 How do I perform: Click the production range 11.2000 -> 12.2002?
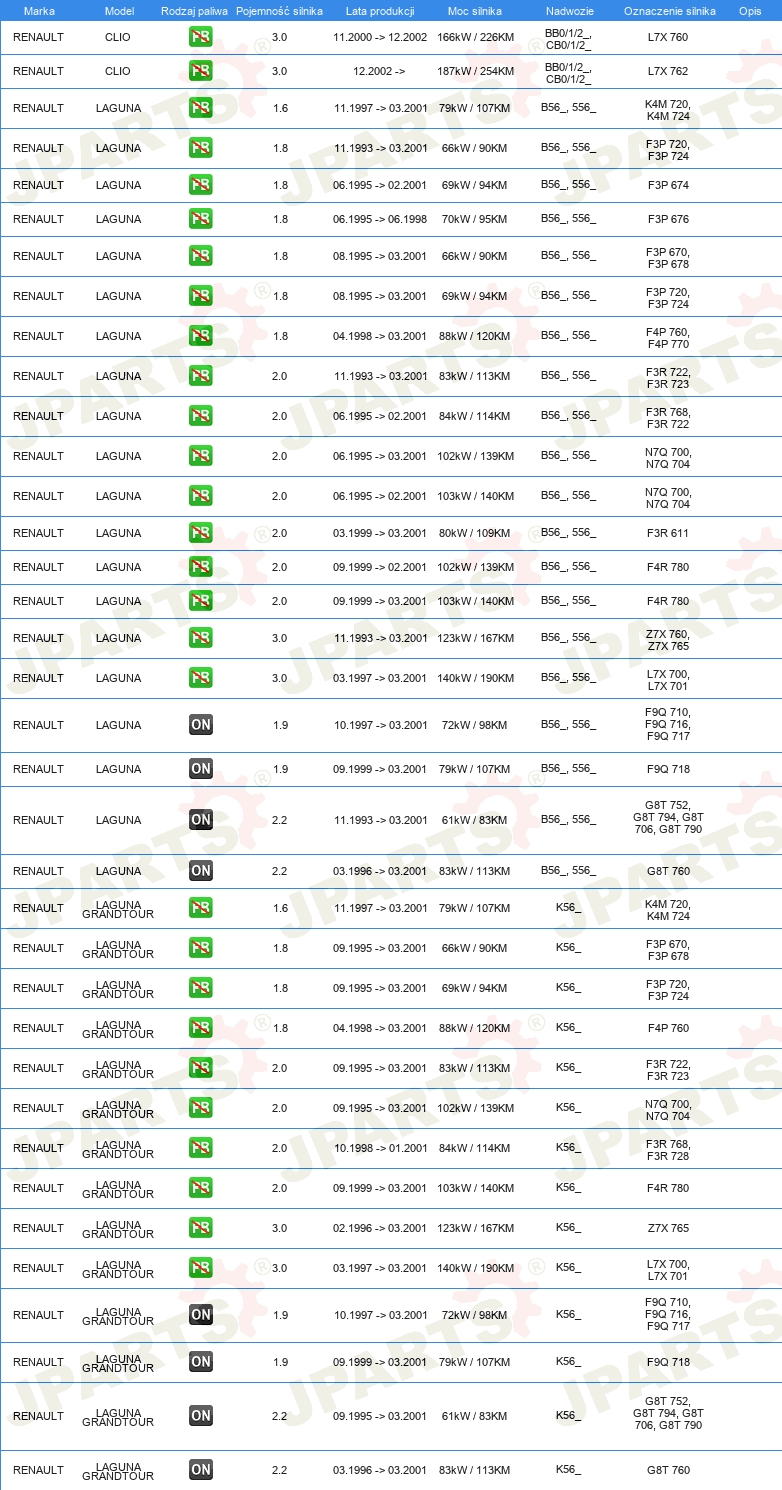[x=380, y=37]
